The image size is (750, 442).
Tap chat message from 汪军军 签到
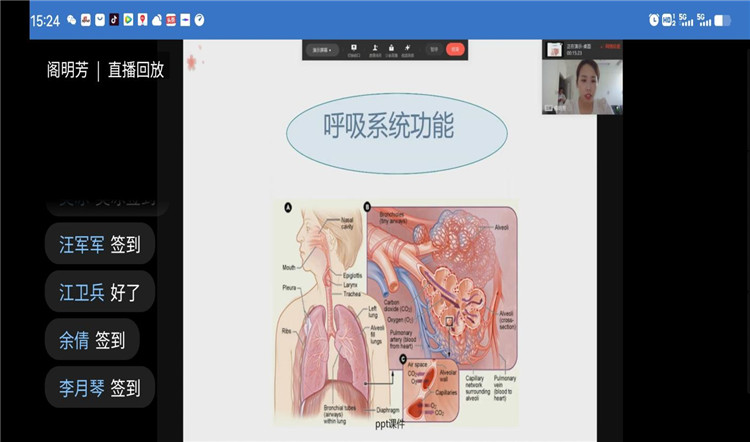coord(100,244)
